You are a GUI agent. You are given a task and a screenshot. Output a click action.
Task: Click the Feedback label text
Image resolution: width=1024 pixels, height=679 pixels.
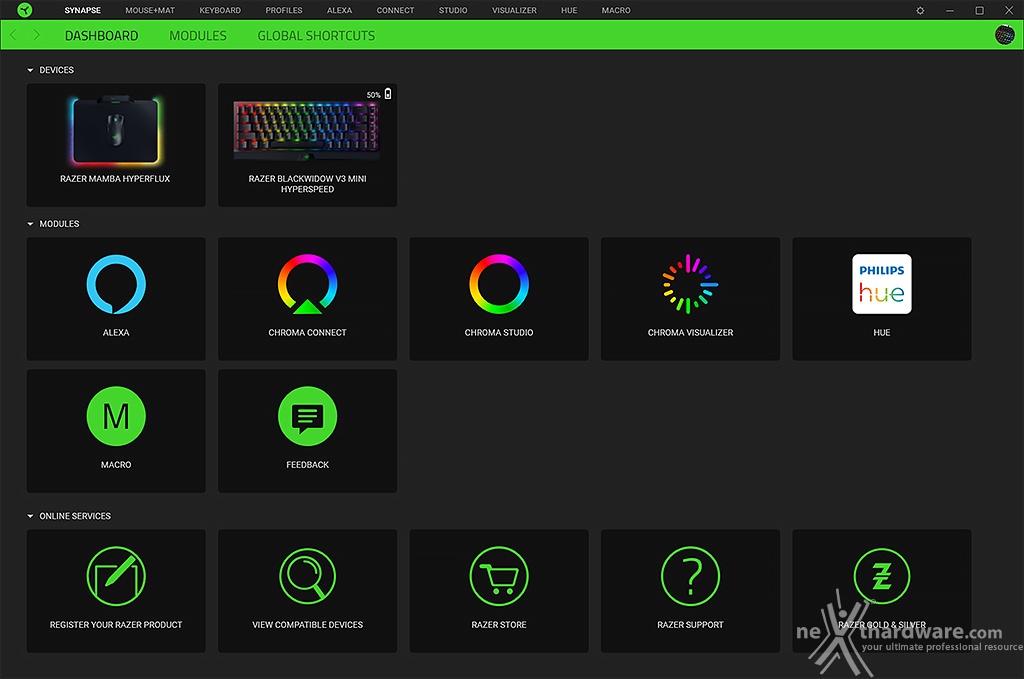pyautogui.click(x=308, y=465)
